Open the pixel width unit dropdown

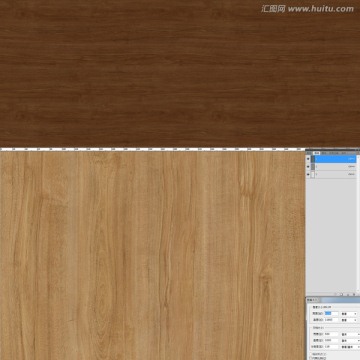[349, 314]
